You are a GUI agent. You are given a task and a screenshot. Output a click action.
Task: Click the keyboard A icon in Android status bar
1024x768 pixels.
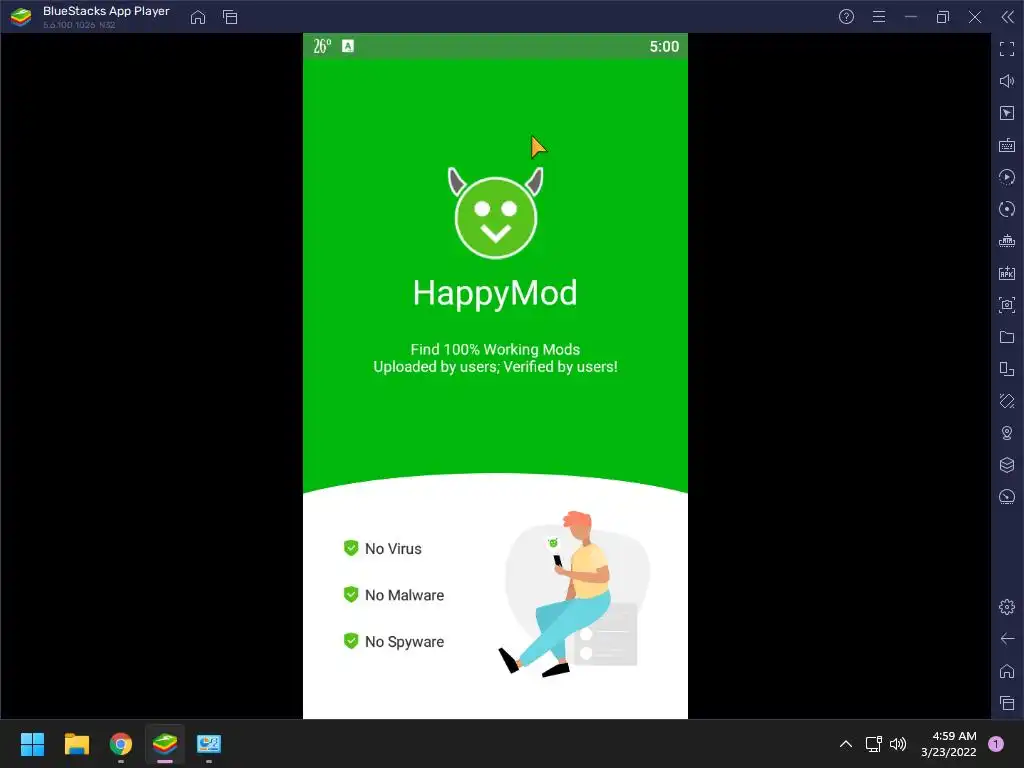click(x=348, y=46)
